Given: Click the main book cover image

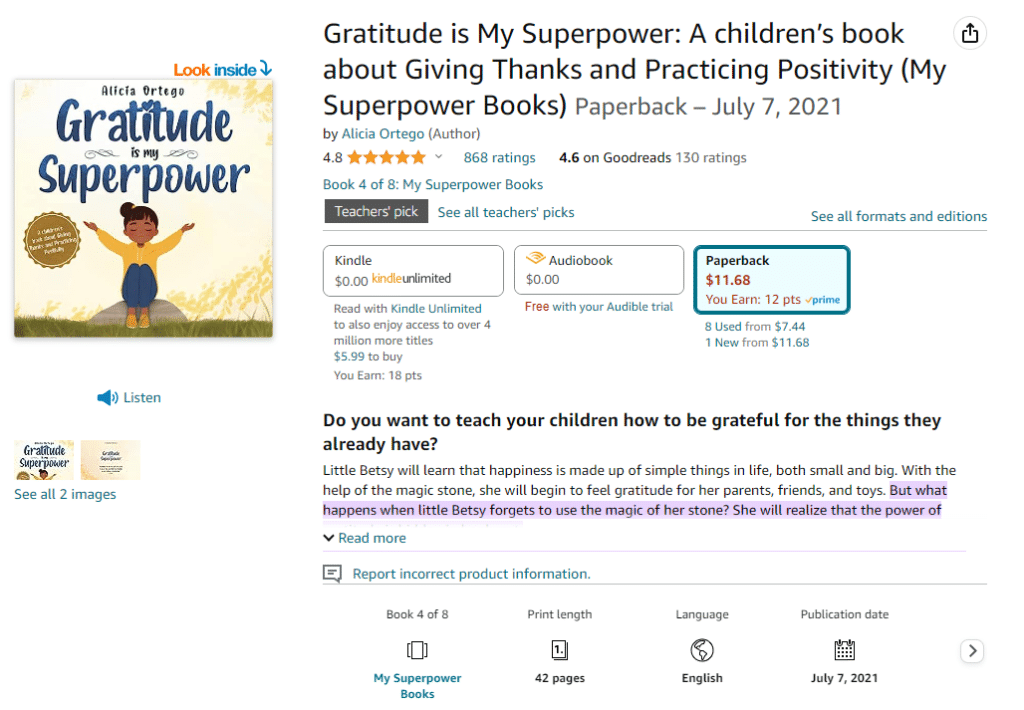Looking at the screenshot, I should pyautogui.click(x=143, y=208).
